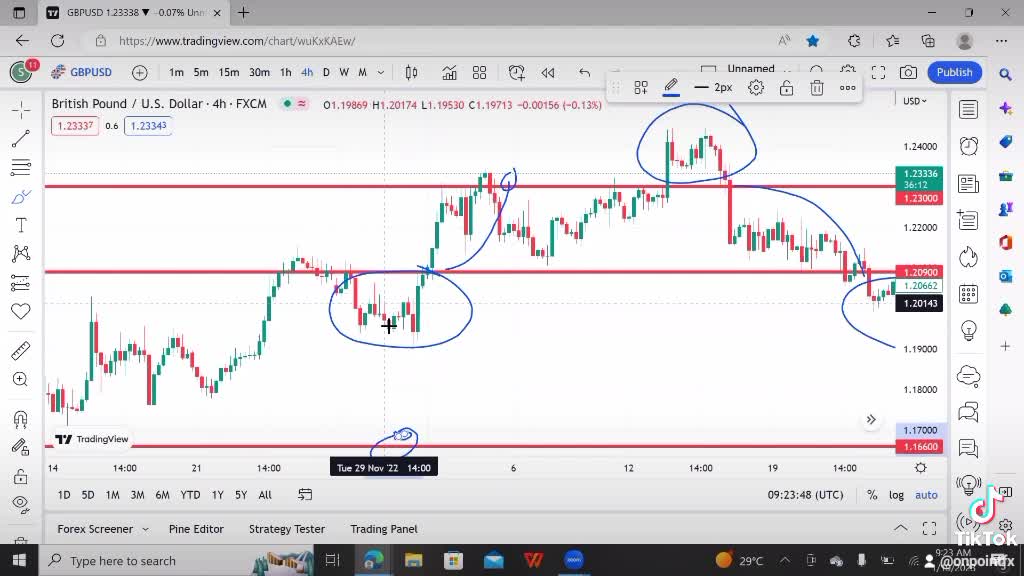
Task: Open the Fibonacci retracement tools
Action: tap(21, 167)
